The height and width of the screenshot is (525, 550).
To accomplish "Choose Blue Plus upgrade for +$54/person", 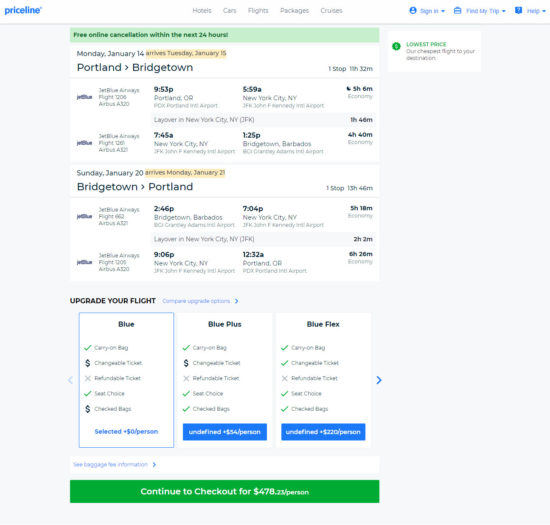I will pyautogui.click(x=224, y=432).
